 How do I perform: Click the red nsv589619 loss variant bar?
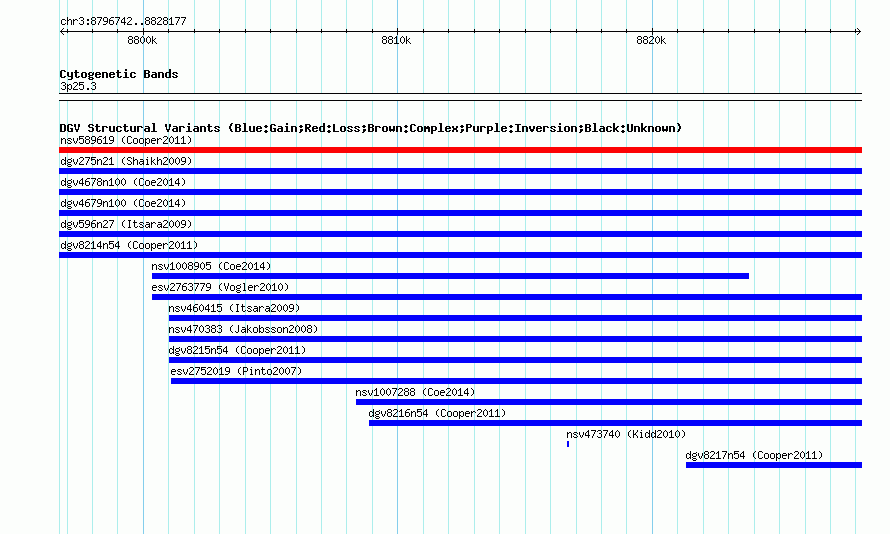click(460, 150)
